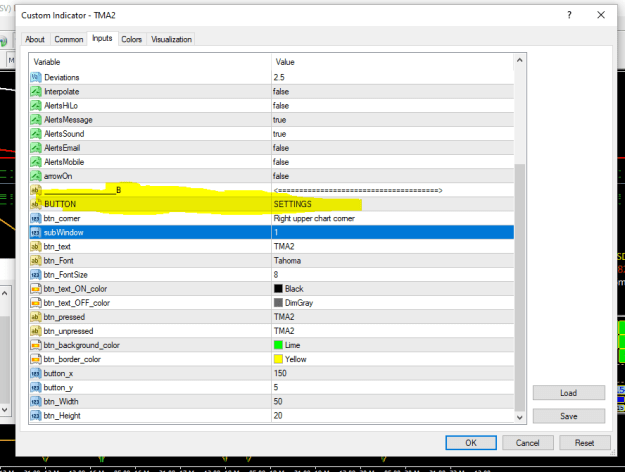Open the dialog help question mark
Image resolution: width=625 pixels, height=472 pixels.
pyautogui.click(x=569, y=15)
